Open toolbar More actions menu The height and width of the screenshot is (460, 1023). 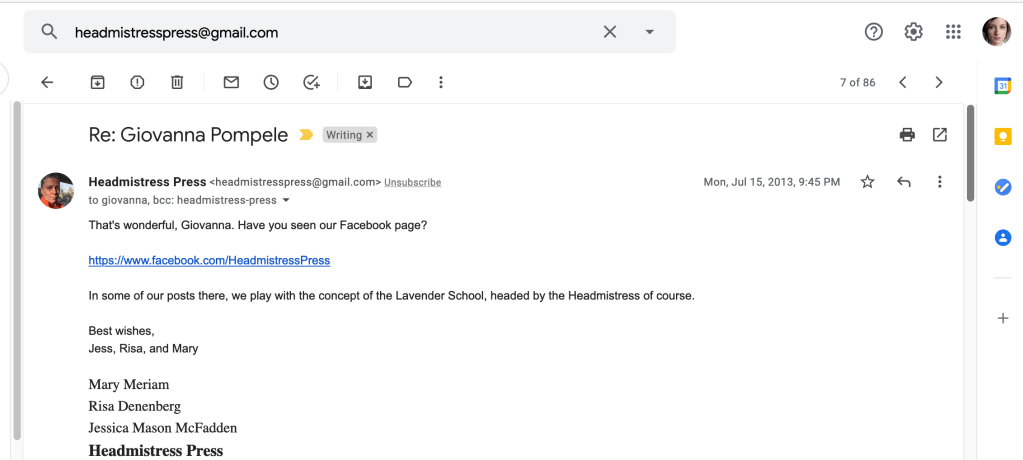pyautogui.click(x=441, y=83)
